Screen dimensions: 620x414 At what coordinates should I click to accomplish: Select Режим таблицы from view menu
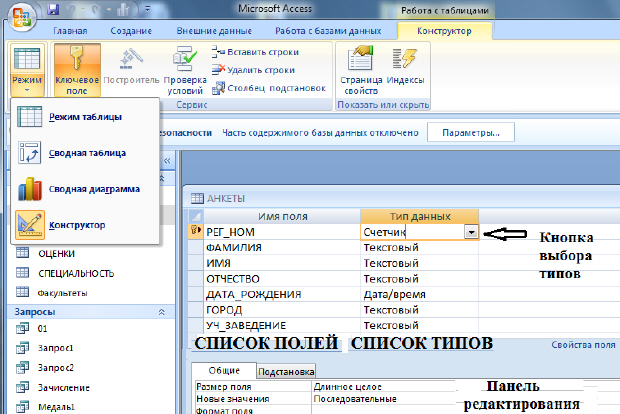[85, 117]
